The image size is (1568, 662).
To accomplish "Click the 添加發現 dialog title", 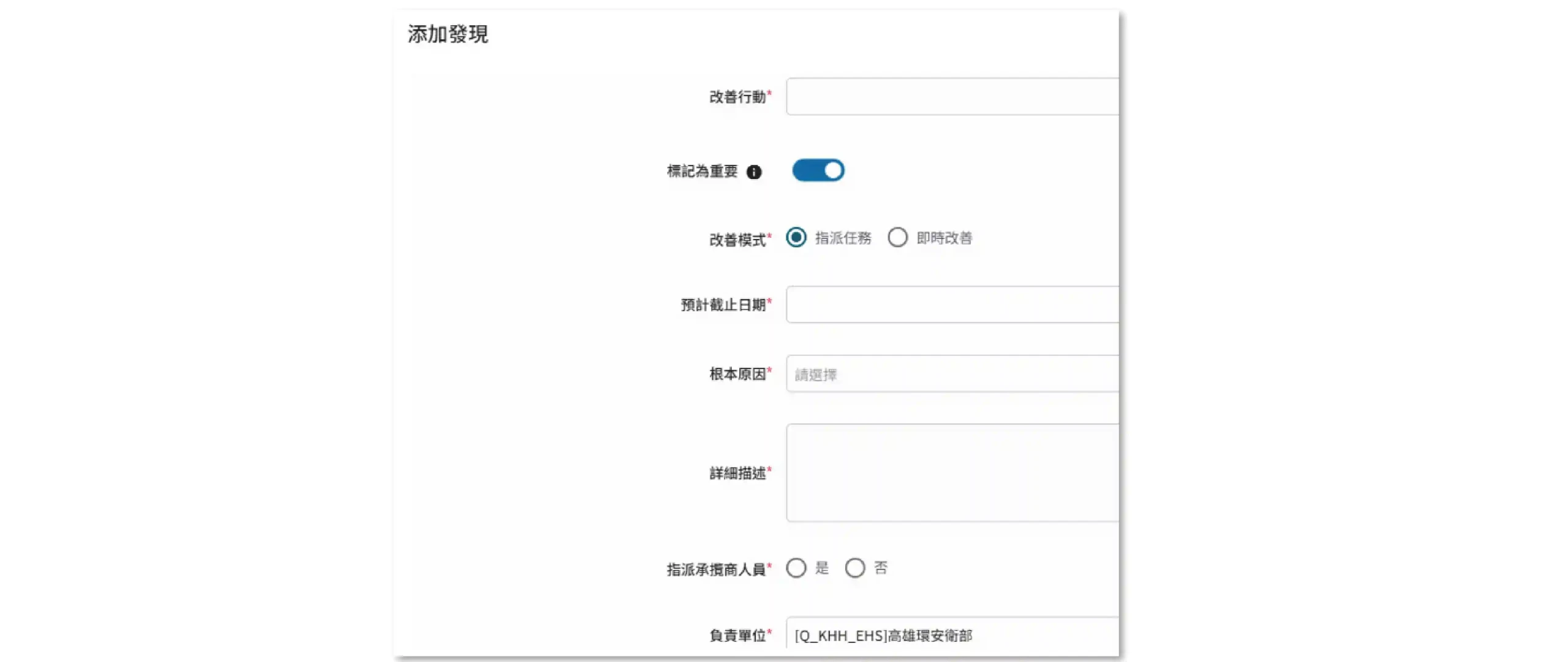I will click(x=448, y=34).
